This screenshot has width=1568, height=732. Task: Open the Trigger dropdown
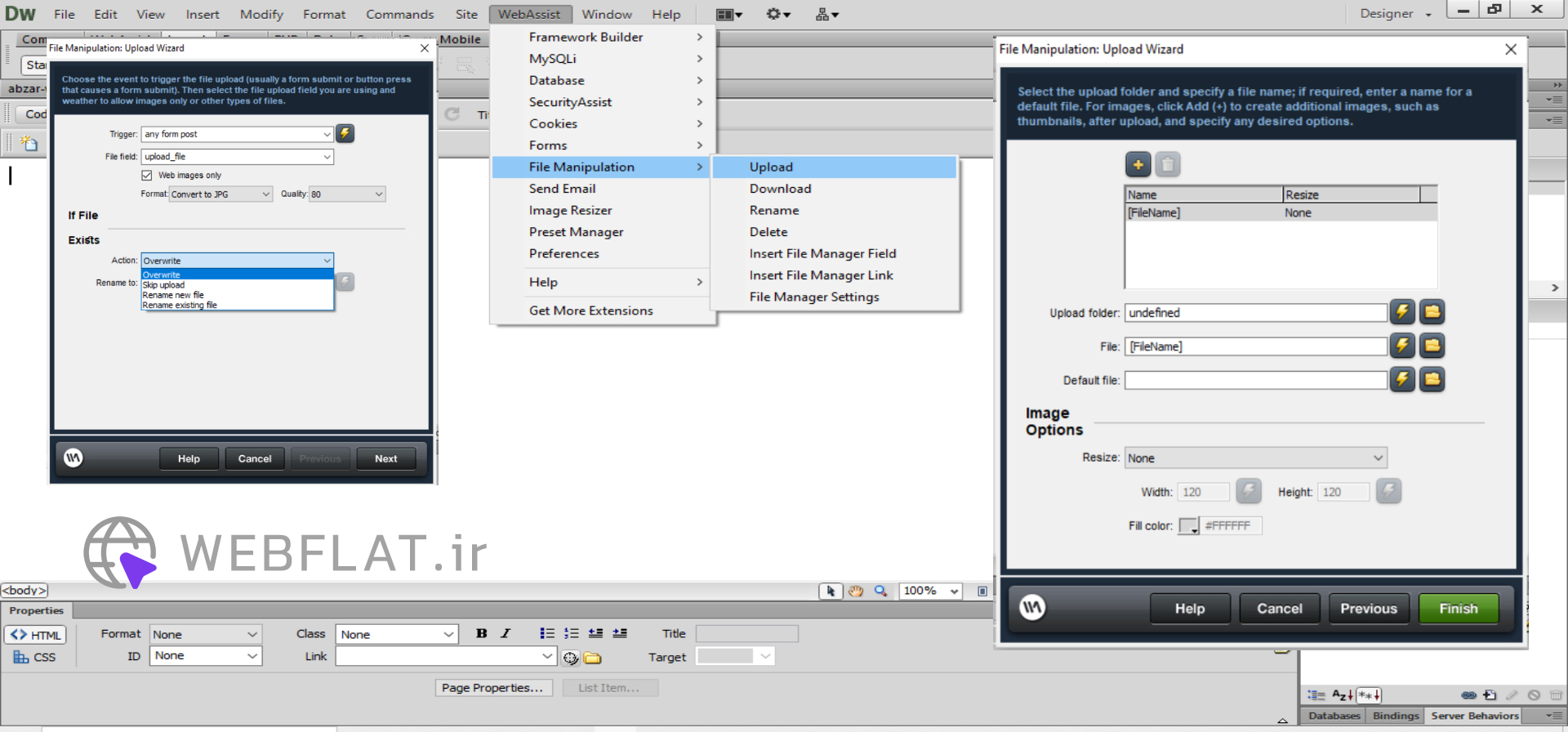(238, 134)
